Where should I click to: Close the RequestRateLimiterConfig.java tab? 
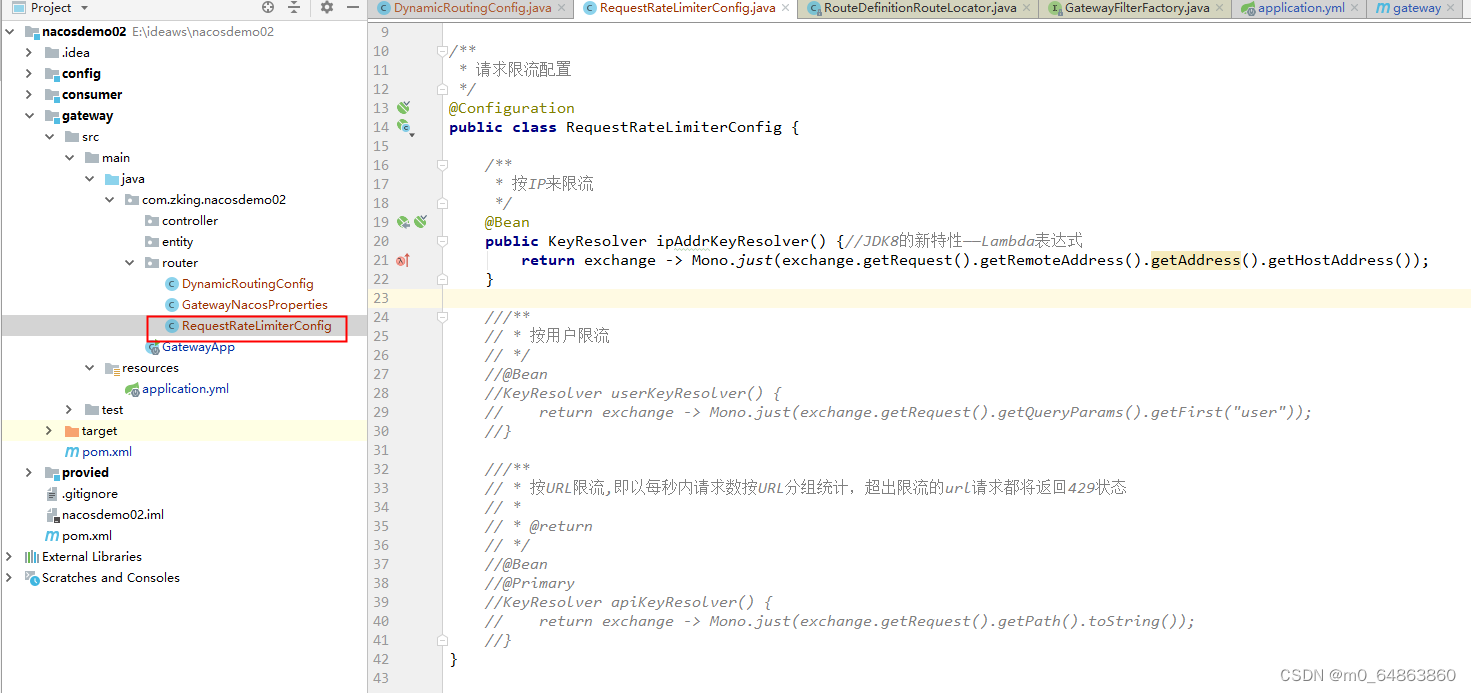pos(785,8)
